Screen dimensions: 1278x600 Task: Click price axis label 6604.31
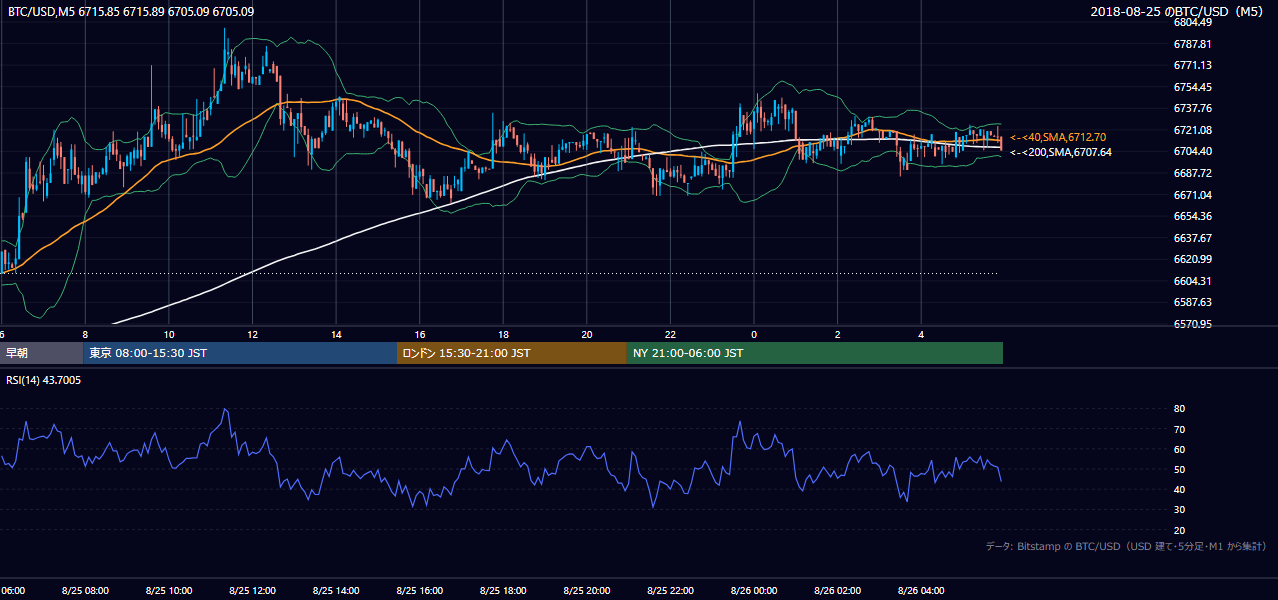point(1193,281)
